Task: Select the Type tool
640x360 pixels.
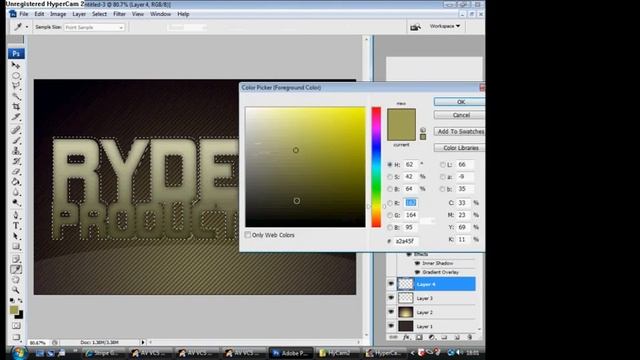Action: (x=16, y=226)
